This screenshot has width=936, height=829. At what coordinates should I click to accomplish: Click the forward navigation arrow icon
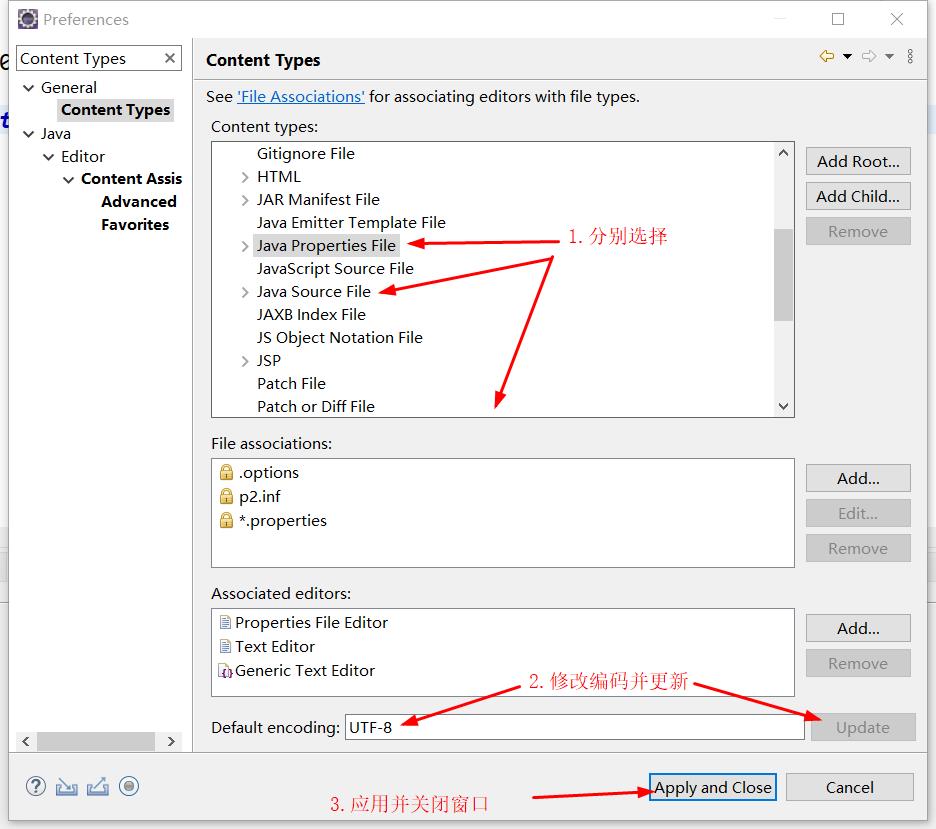[869, 56]
